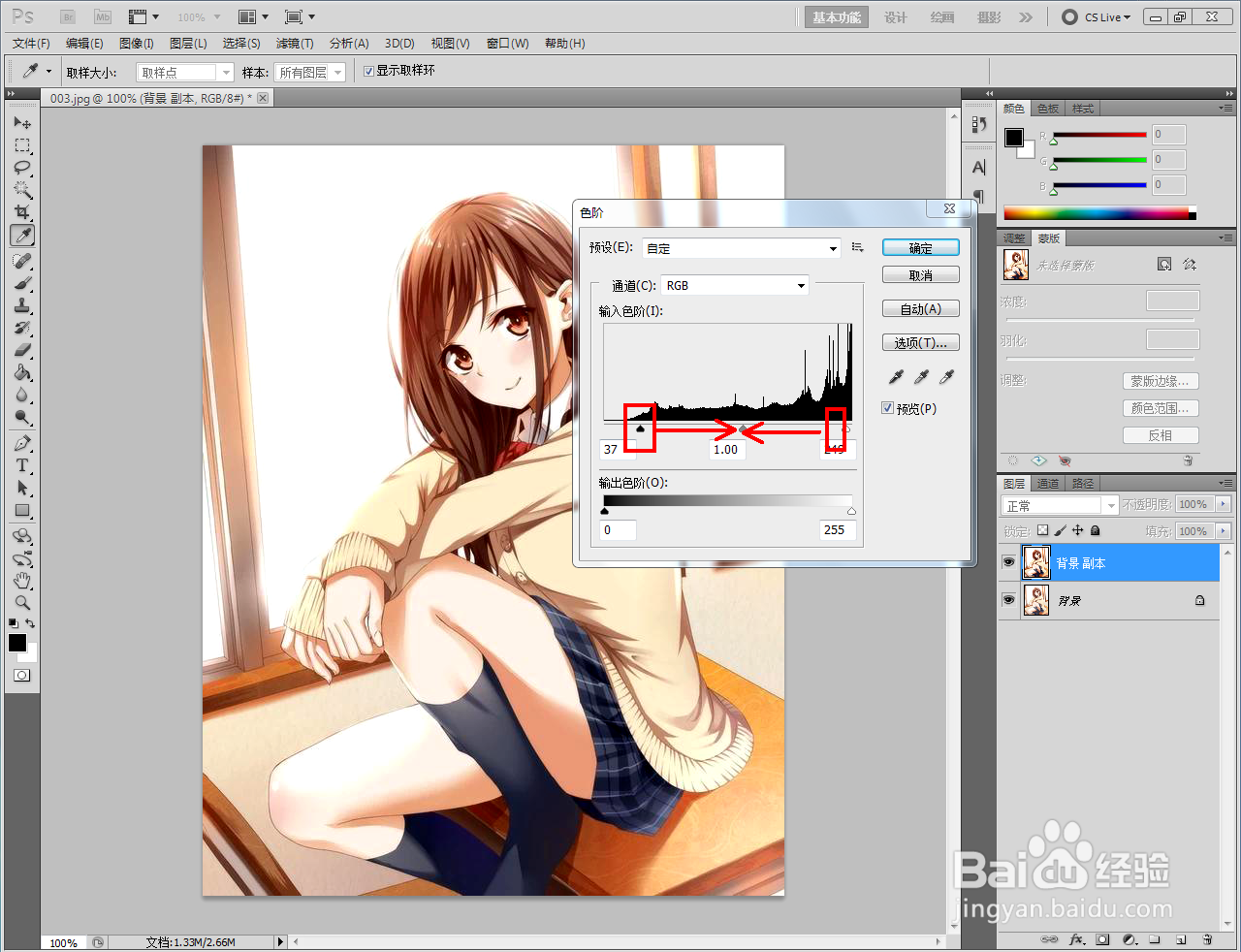
Task: Select the Magic Wand tool
Action: (22, 190)
